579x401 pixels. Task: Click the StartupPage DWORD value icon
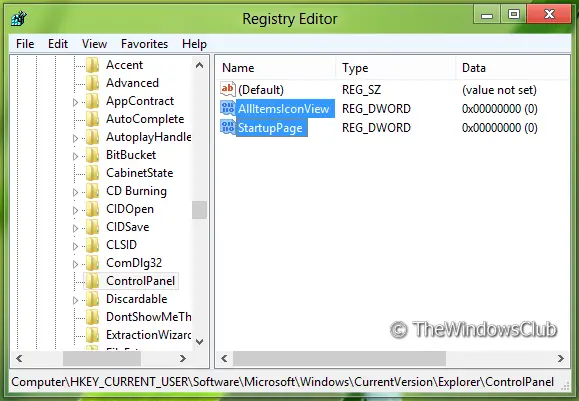tap(227, 127)
